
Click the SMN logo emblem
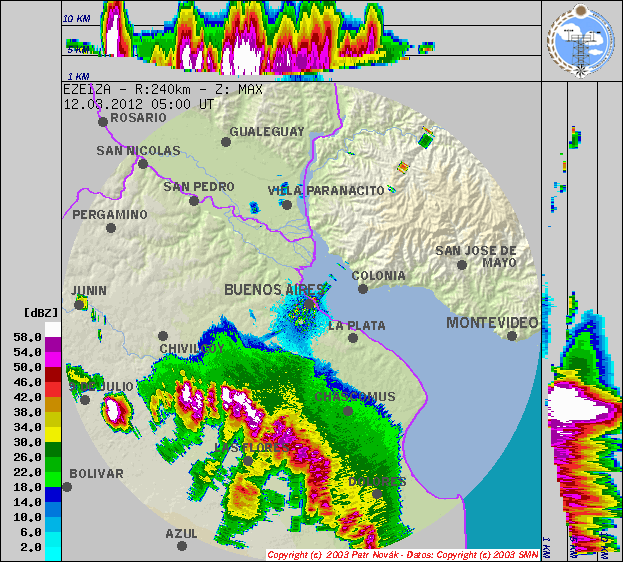click(581, 41)
